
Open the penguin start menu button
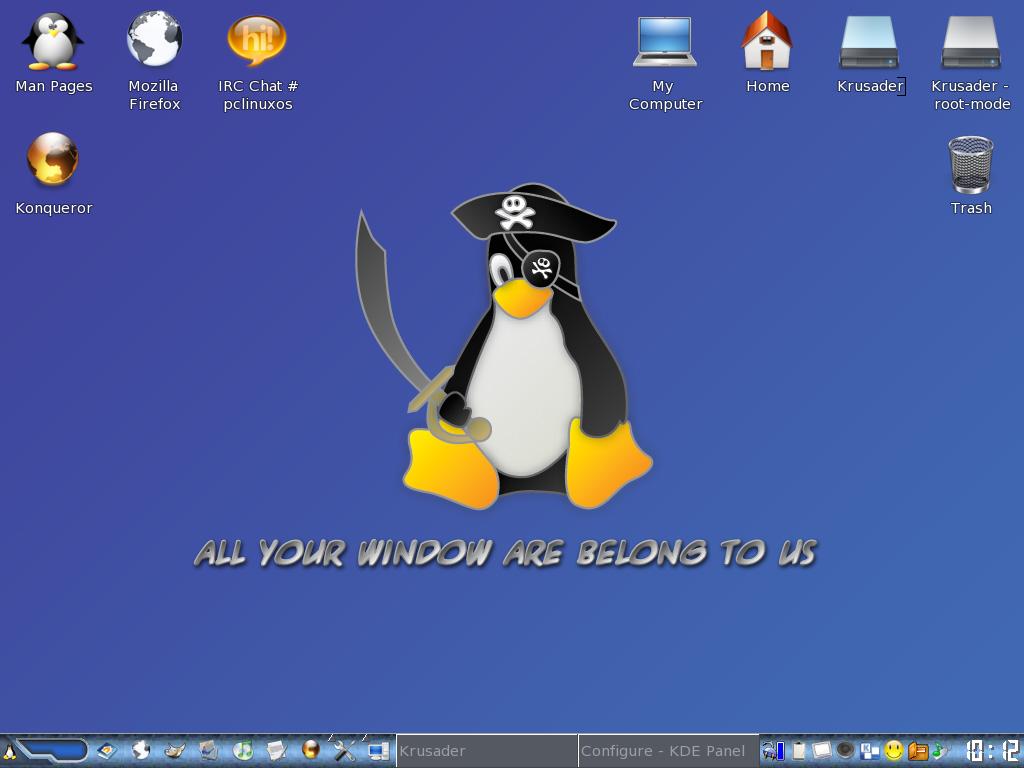8,750
